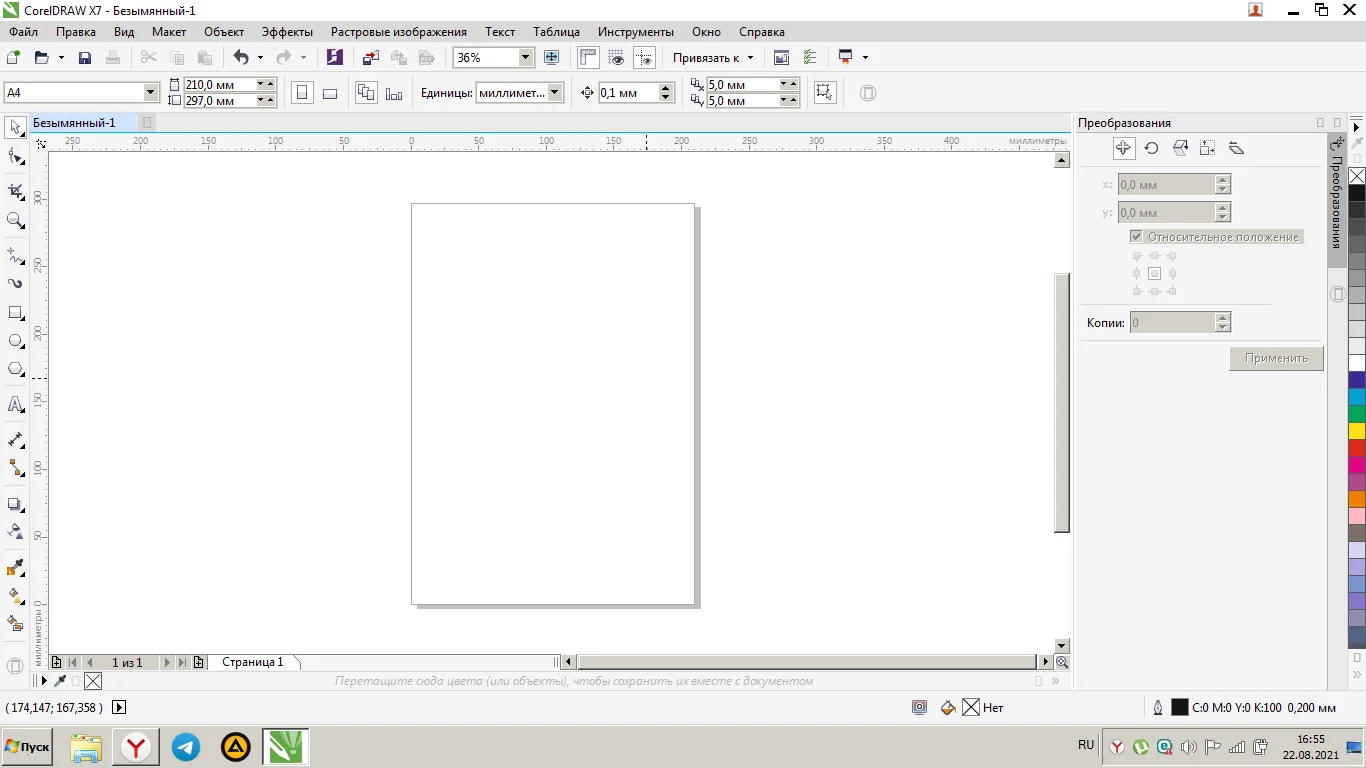Image resolution: width=1366 pixels, height=768 pixels.
Task: Switch page to portrait orientation
Action: 302,93
